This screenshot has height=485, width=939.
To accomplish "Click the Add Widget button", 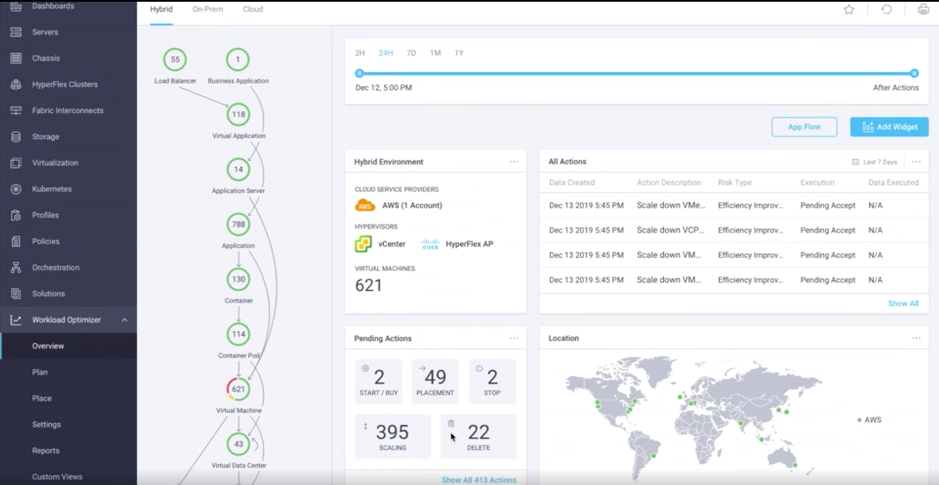I will pyautogui.click(x=889, y=127).
